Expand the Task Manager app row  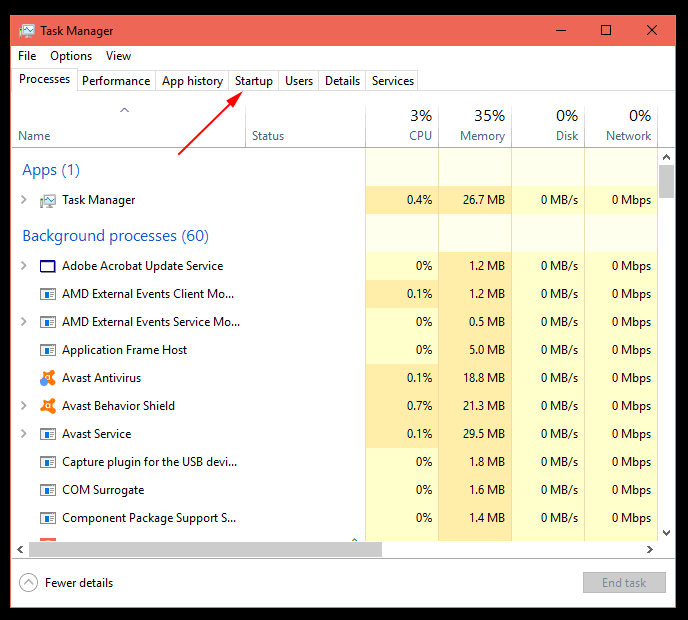(24, 200)
